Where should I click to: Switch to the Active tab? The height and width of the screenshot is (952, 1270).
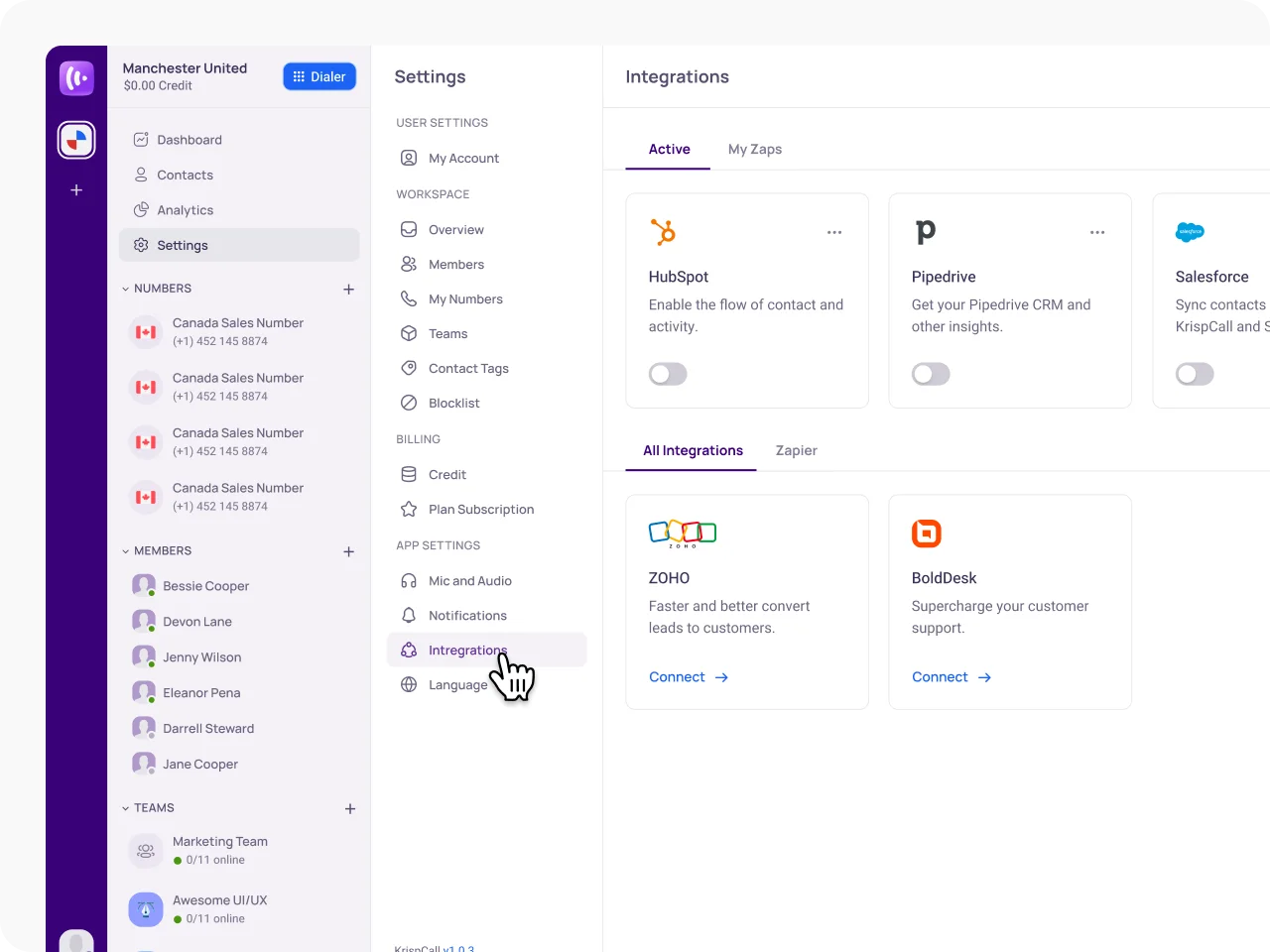coord(669,149)
